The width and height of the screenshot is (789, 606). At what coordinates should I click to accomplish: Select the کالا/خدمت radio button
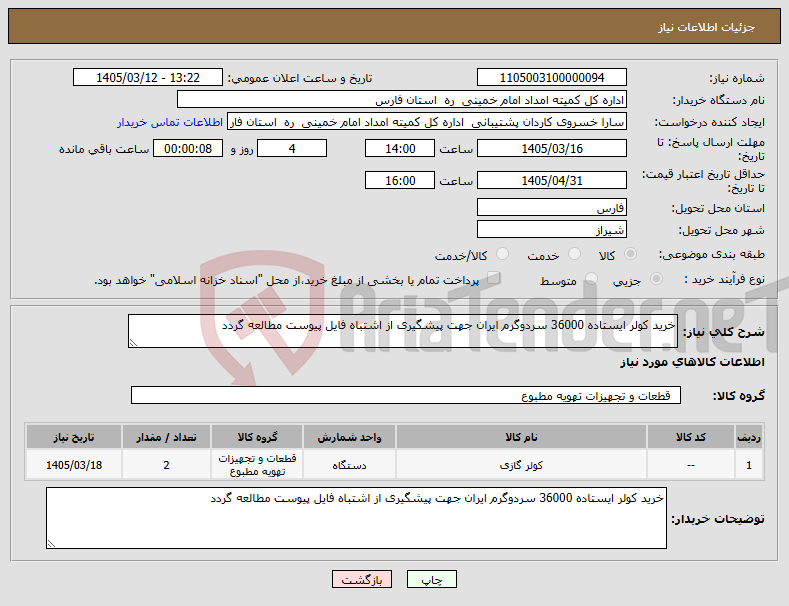pyautogui.click(x=502, y=254)
